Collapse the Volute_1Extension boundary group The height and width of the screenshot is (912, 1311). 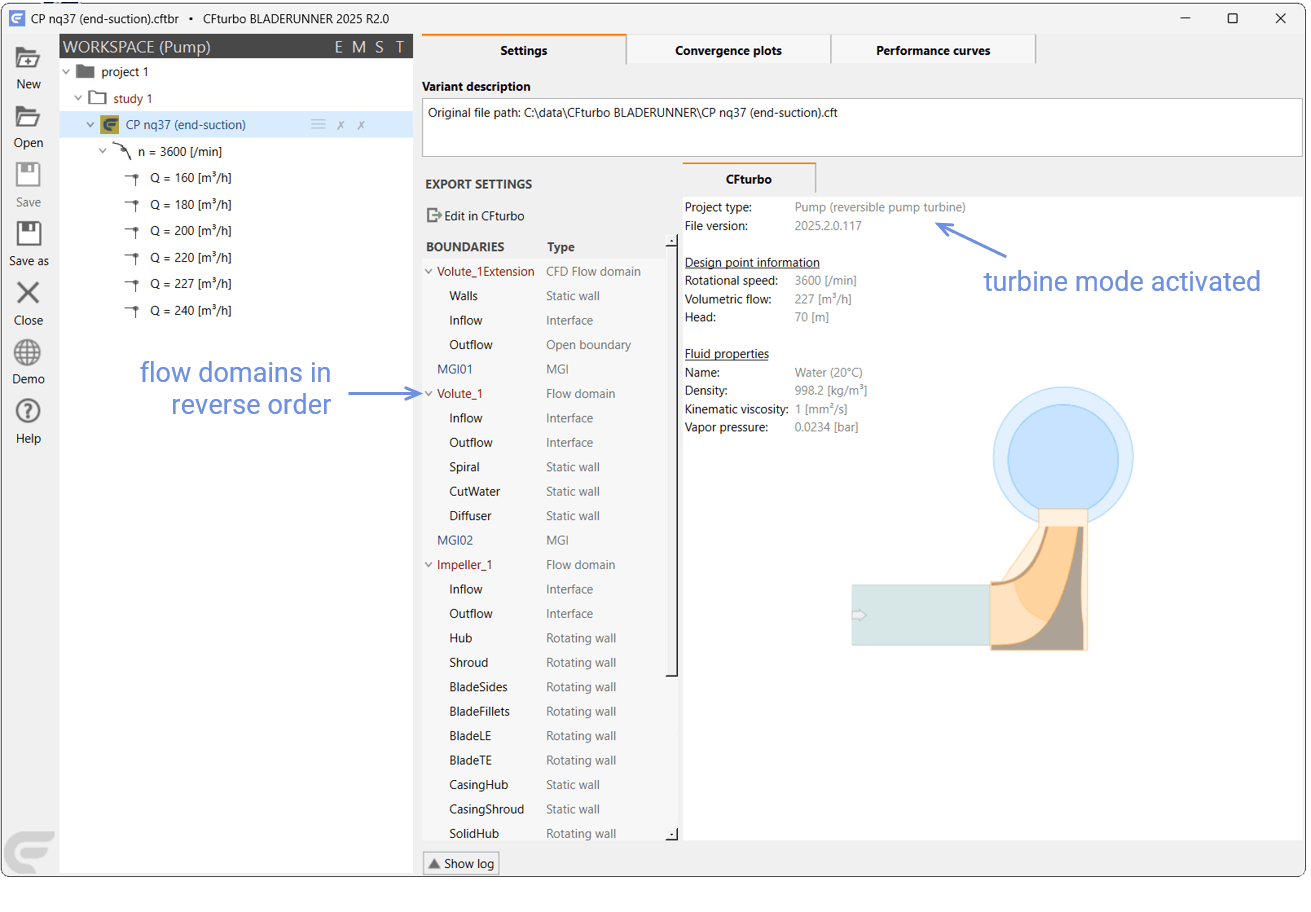429,272
